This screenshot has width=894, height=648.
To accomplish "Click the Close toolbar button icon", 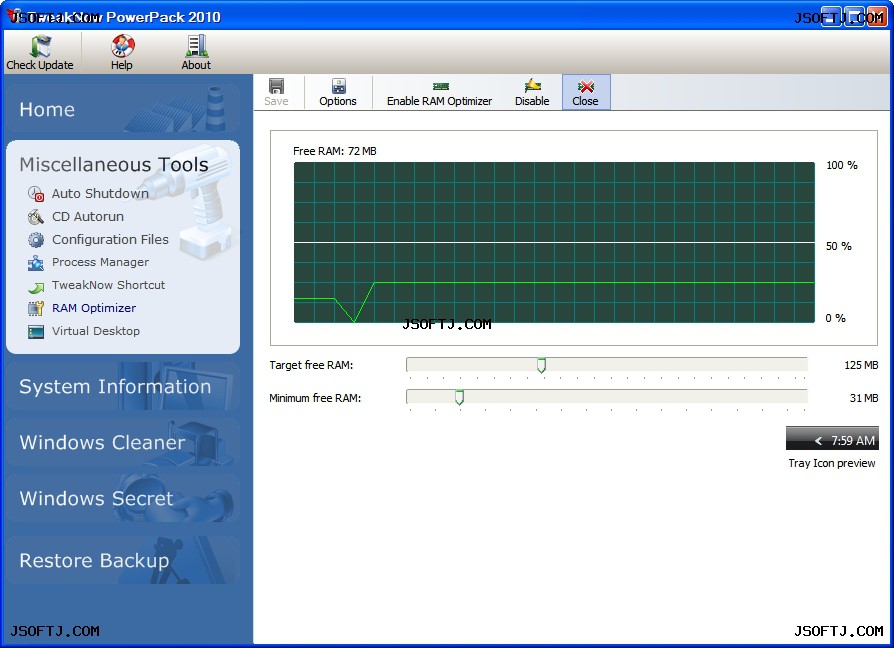I will point(586,86).
